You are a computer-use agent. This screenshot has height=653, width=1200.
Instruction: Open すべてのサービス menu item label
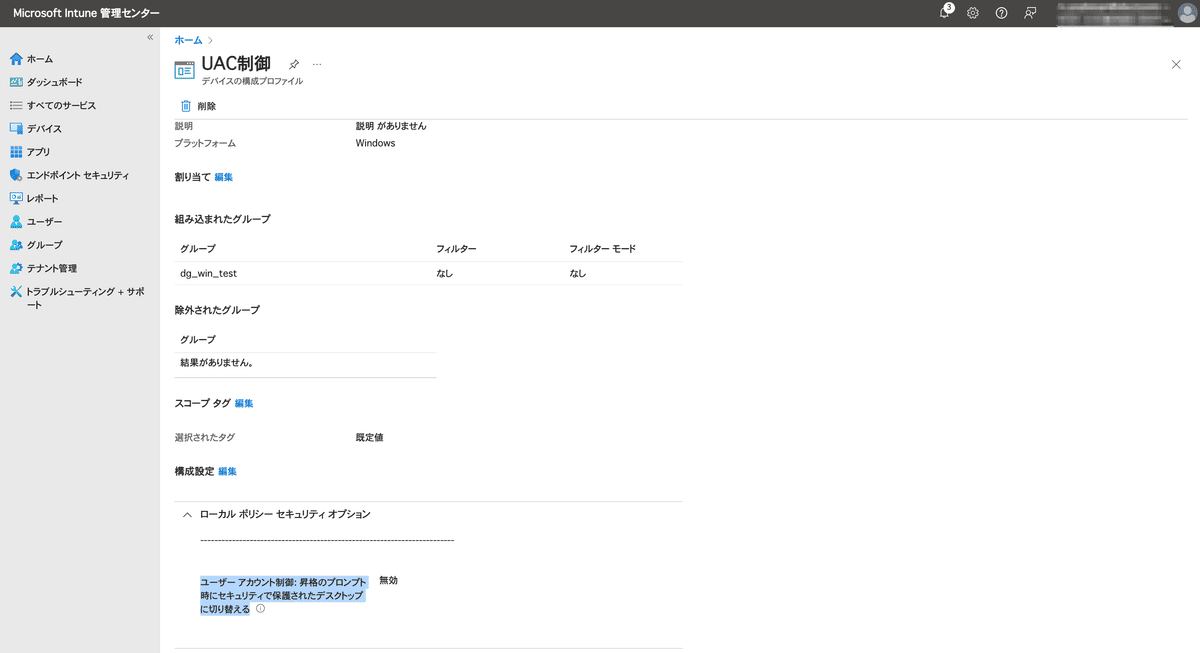pos(62,105)
